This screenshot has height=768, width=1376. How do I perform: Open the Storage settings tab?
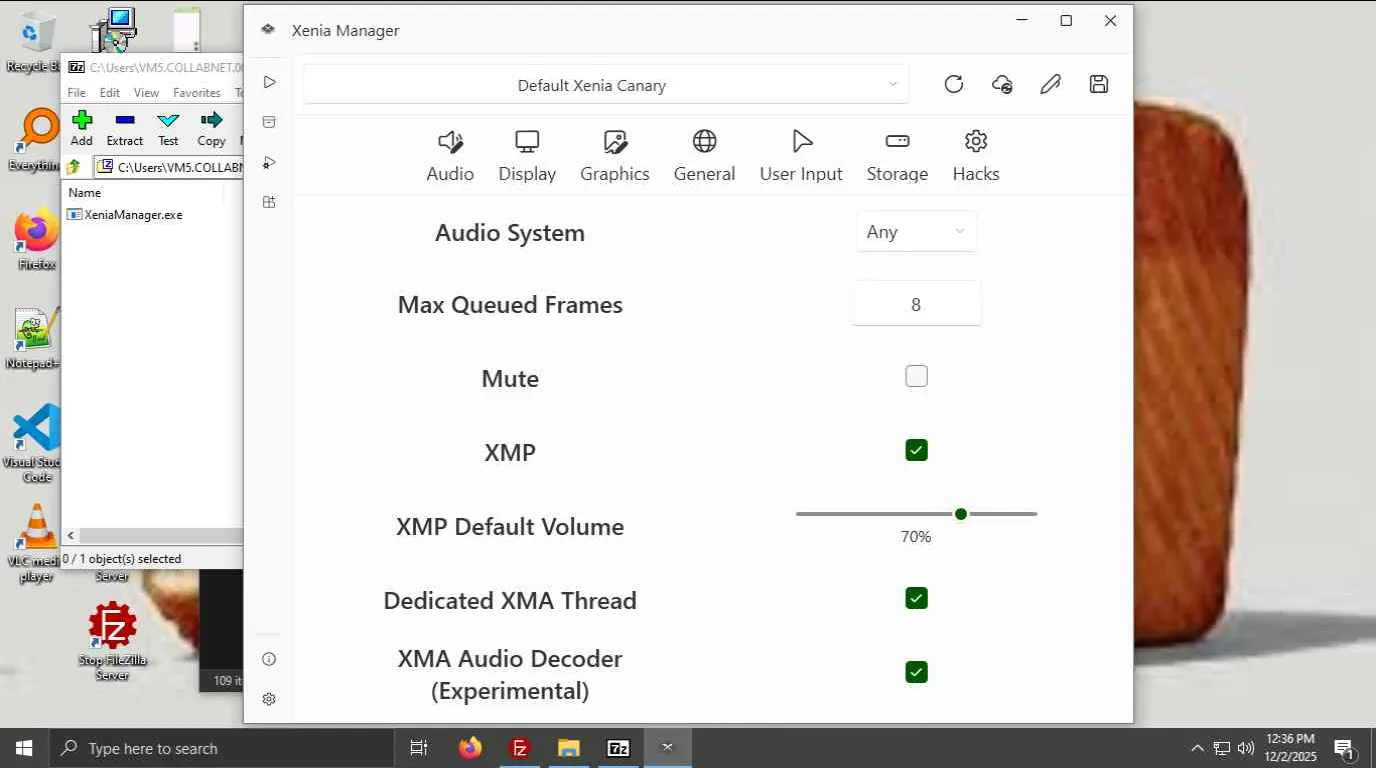pos(897,157)
